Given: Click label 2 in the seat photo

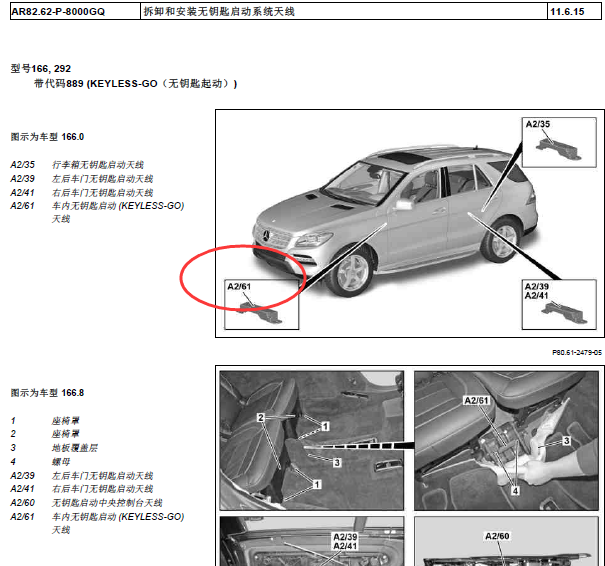Looking at the screenshot, I should point(261,417).
